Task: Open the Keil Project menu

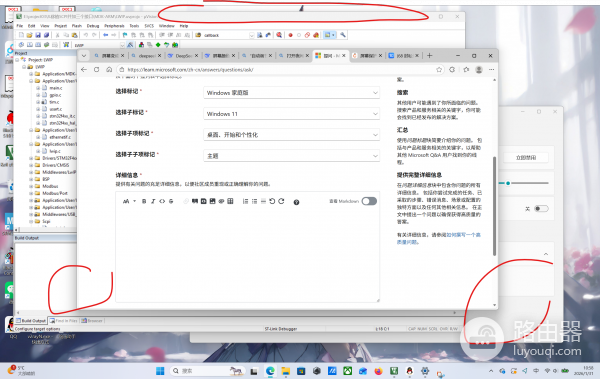Action: pos(60,26)
